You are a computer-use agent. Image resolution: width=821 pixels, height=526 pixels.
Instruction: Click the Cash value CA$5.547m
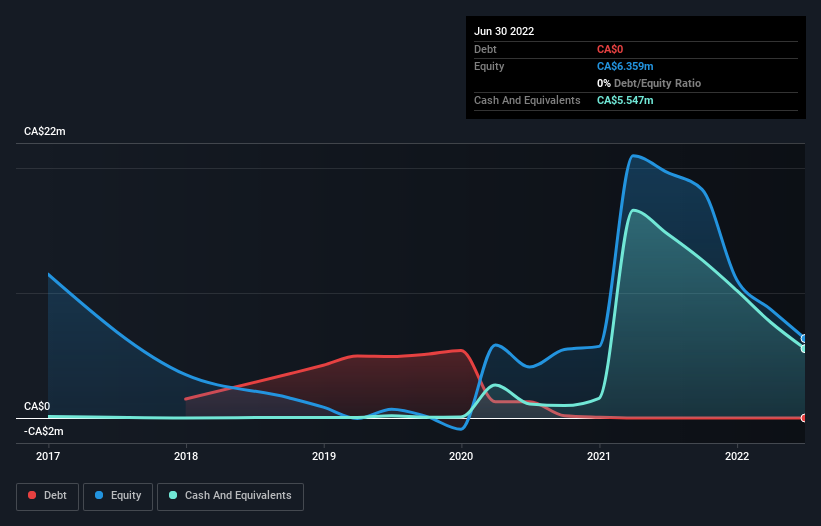coord(625,100)
